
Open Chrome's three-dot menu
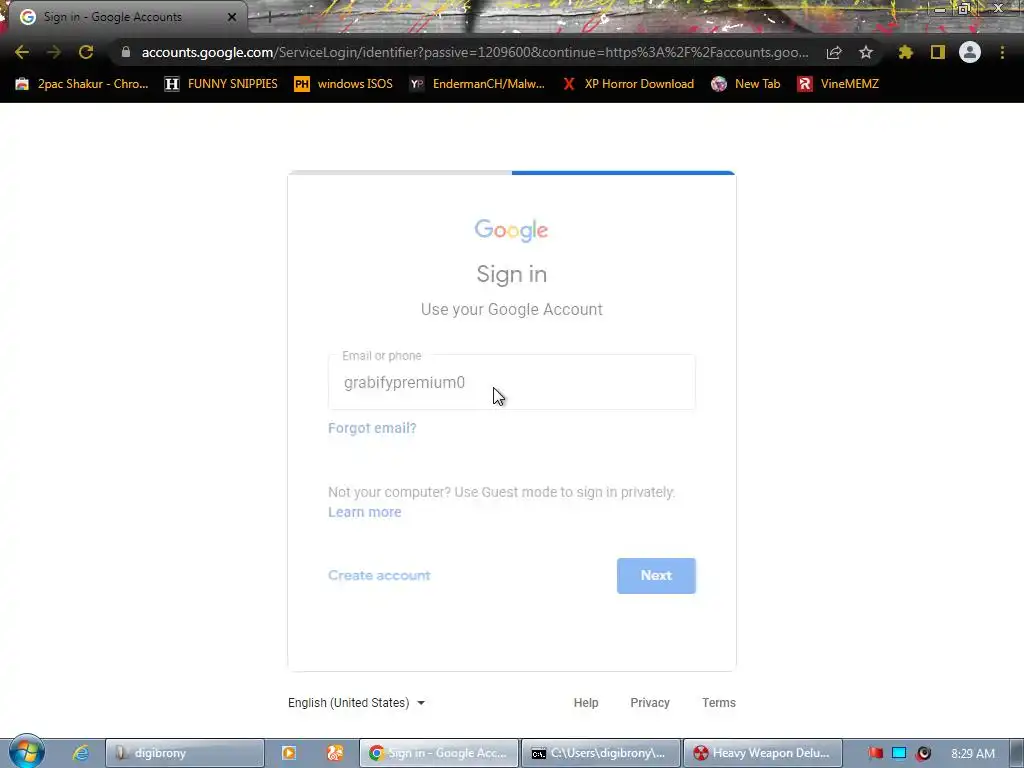click(1002, 52)
